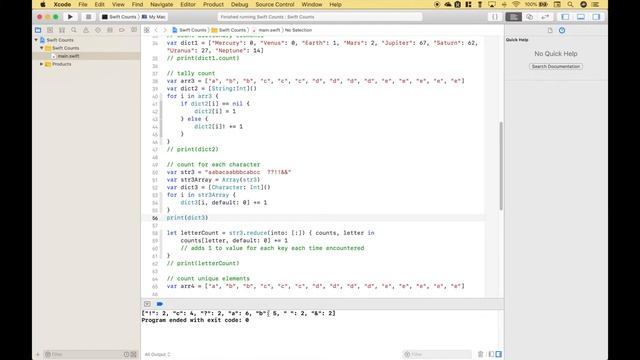
Task: Select the Products folder row
Action: 87,64
